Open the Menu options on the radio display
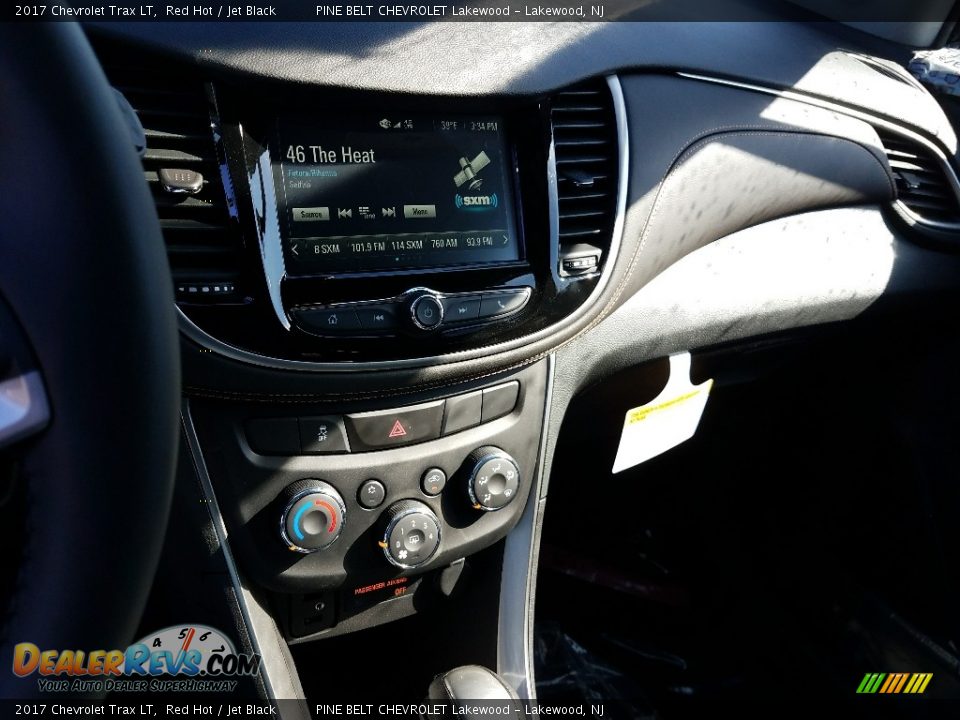The image size is (960, 720). (420, 212)
